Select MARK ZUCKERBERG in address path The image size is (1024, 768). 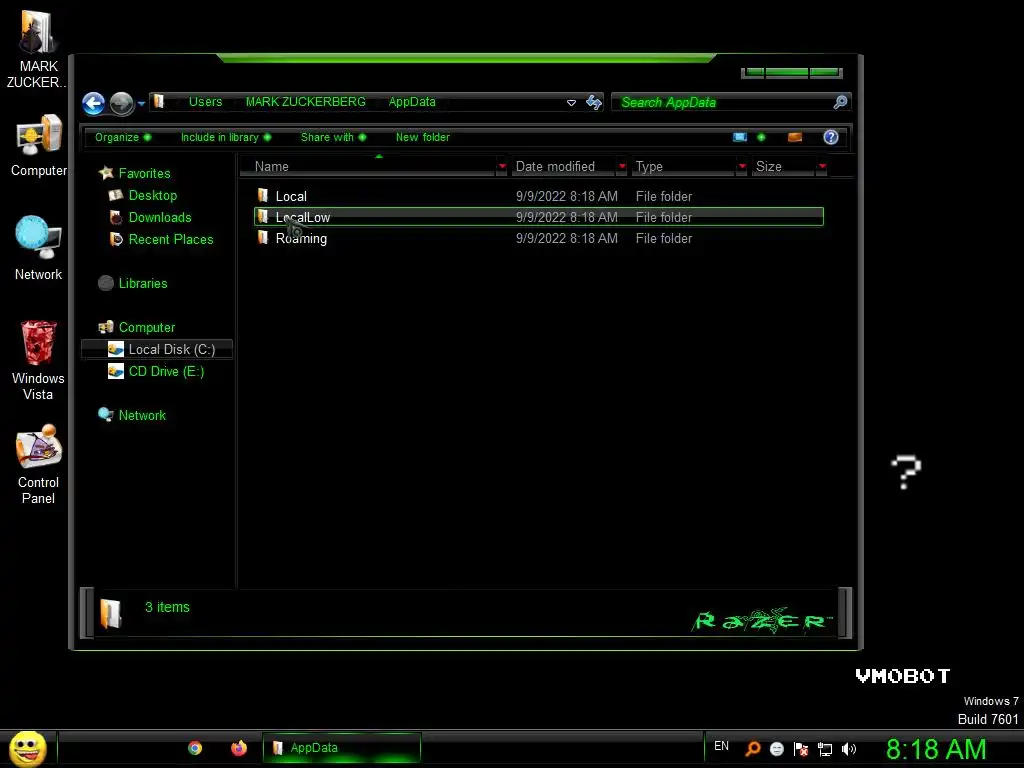pos(306,102)
